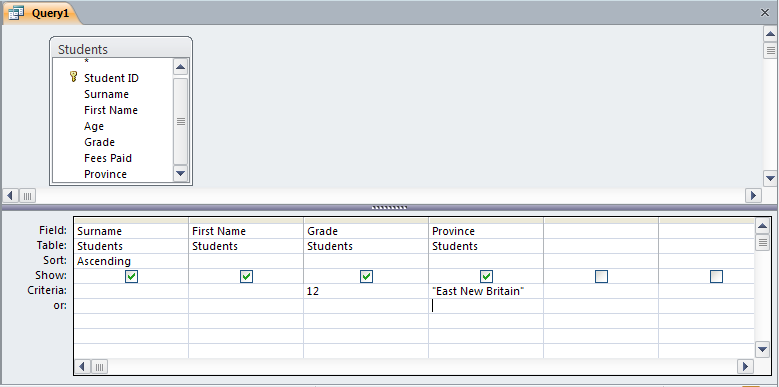Click the Student ID primary key icon

(x=74, y=77)
